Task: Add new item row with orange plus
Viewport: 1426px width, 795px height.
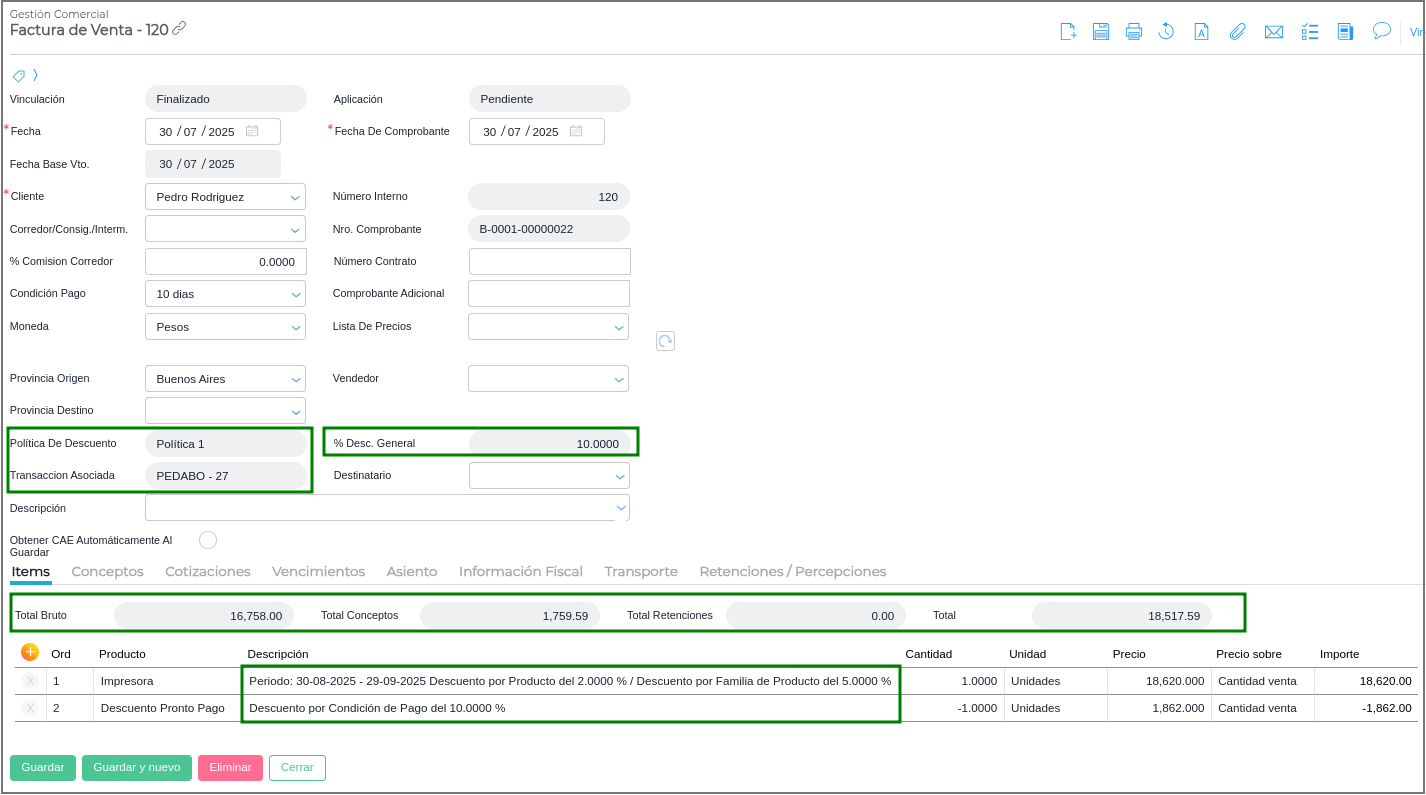Action: pyautogui.click(x=30, y=652)
